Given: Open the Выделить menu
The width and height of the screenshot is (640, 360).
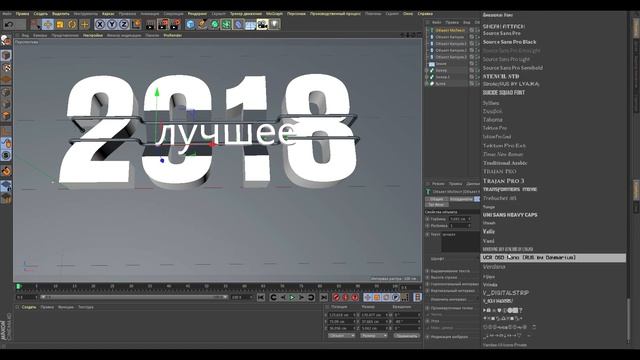Looking at the screenshot, I should click(x=61, y=14).
